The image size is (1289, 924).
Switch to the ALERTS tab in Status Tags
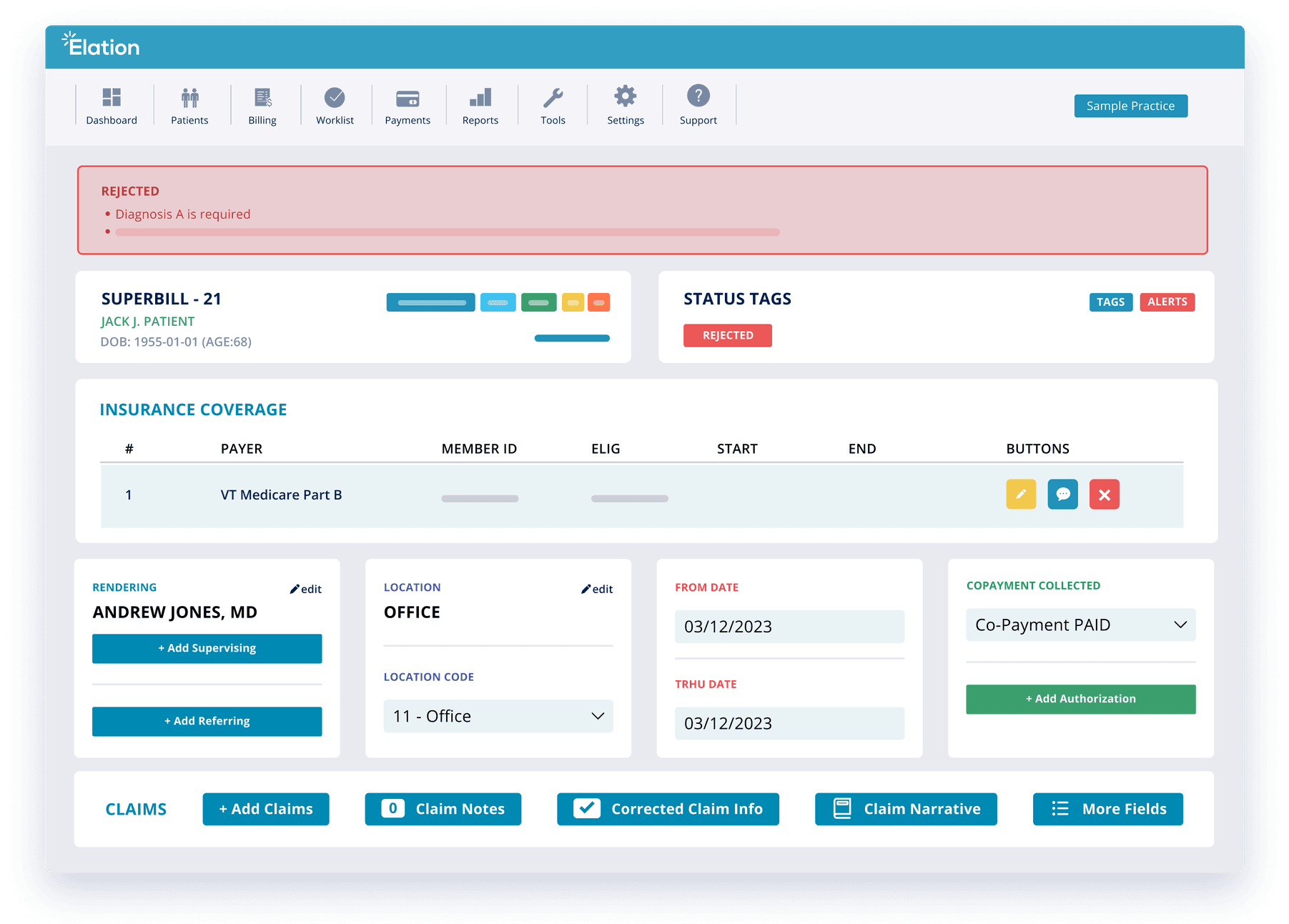(x=1167, y=302)
